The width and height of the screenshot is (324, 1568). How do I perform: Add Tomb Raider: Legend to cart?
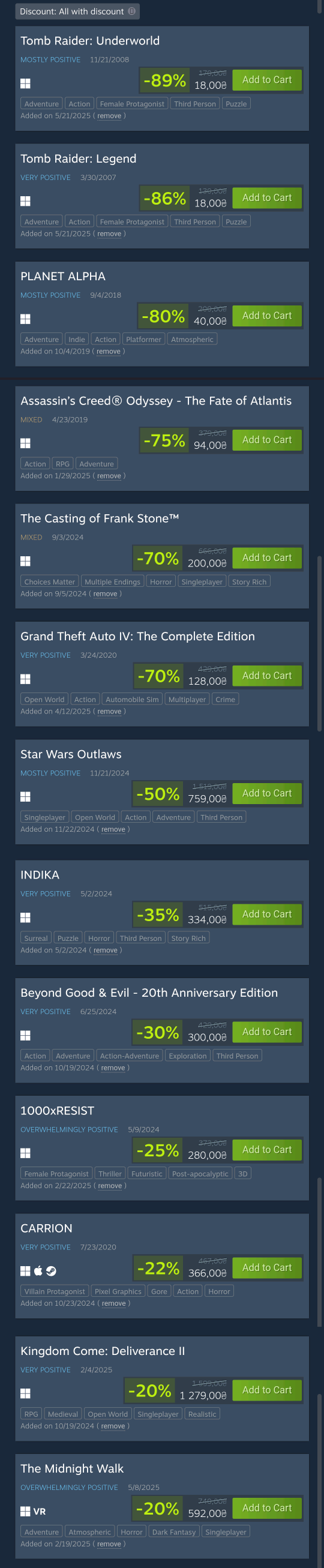[x=267, y=198]
